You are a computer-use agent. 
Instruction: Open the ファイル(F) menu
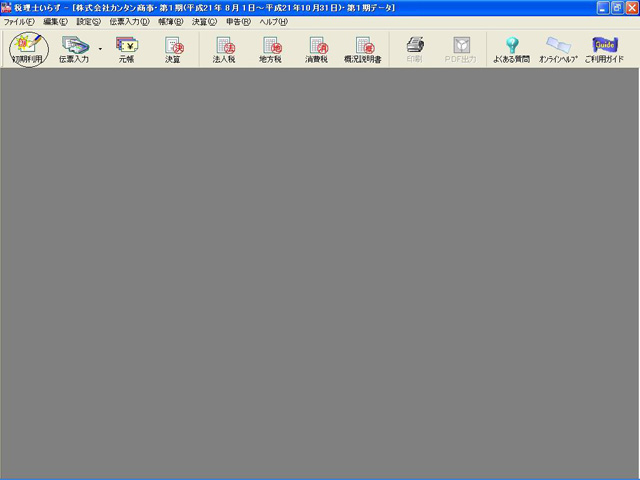pyautogui.click(x=19, y=21)
